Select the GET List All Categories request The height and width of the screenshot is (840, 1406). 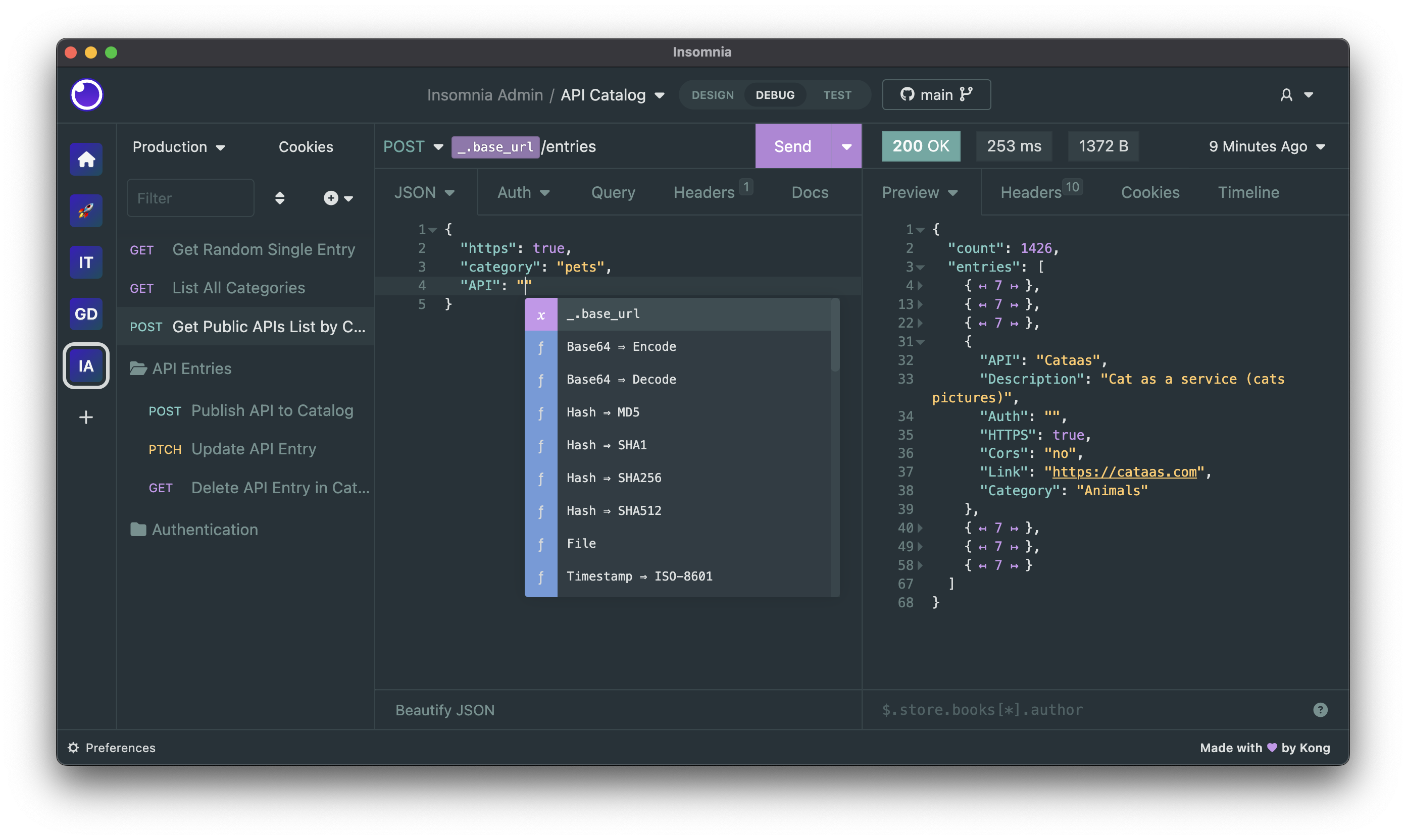pyautogui.click(x=238, y=286)
